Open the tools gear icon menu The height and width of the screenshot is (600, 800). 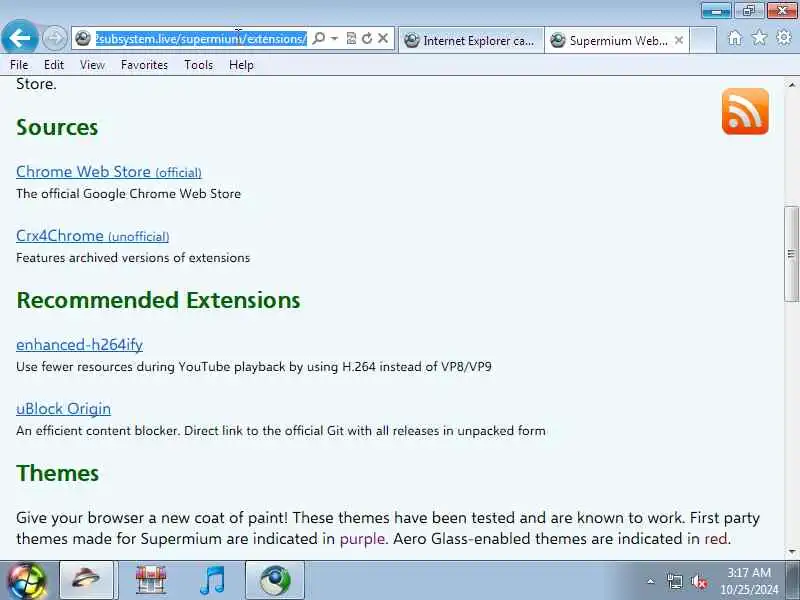point(784,38)
